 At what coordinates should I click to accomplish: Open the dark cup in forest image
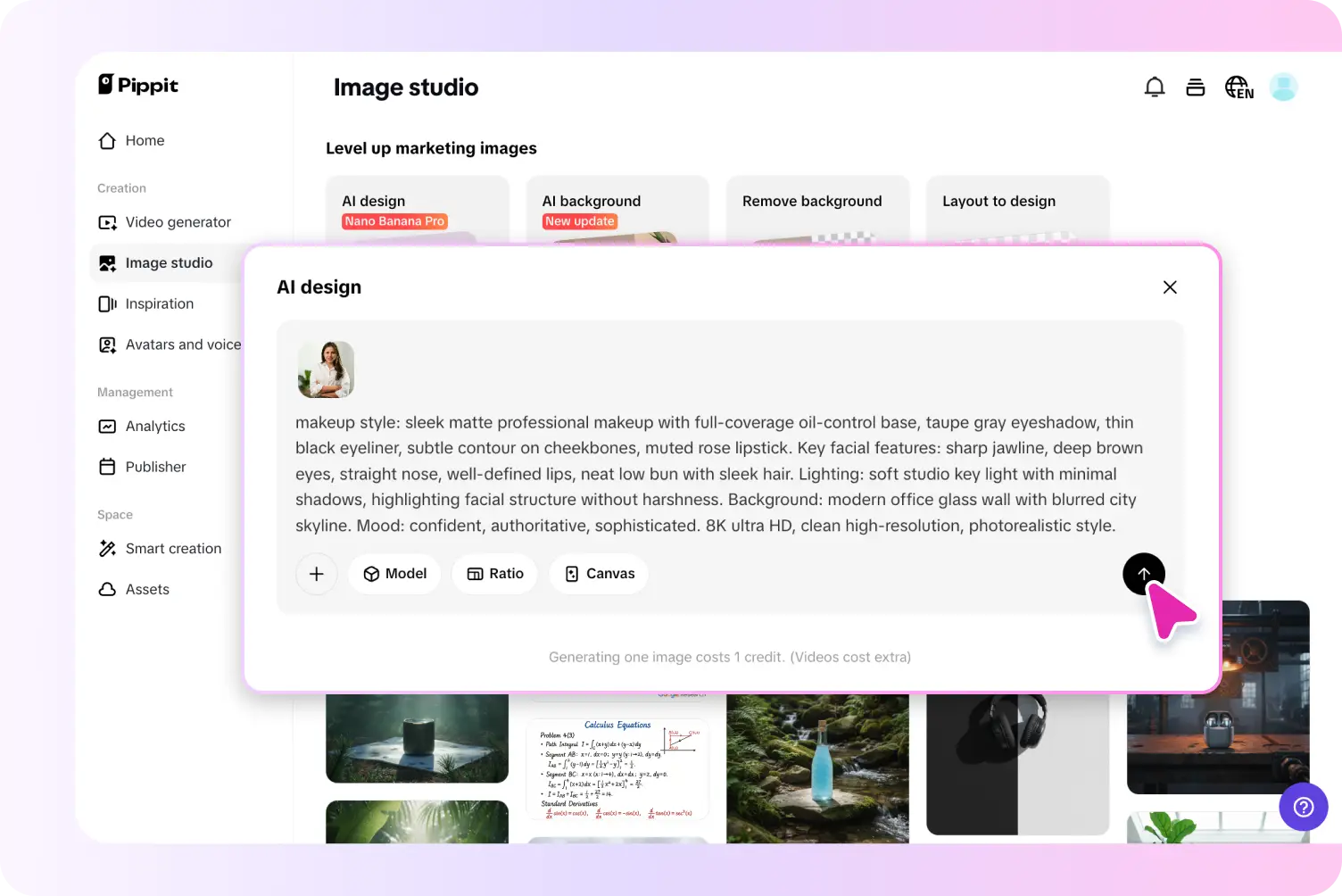418,739
